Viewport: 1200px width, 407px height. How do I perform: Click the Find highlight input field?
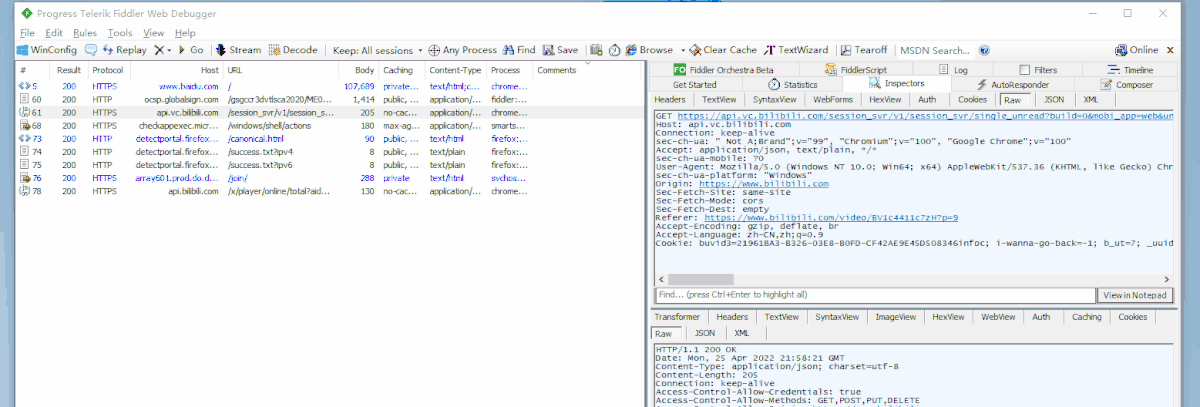(873, 295)
